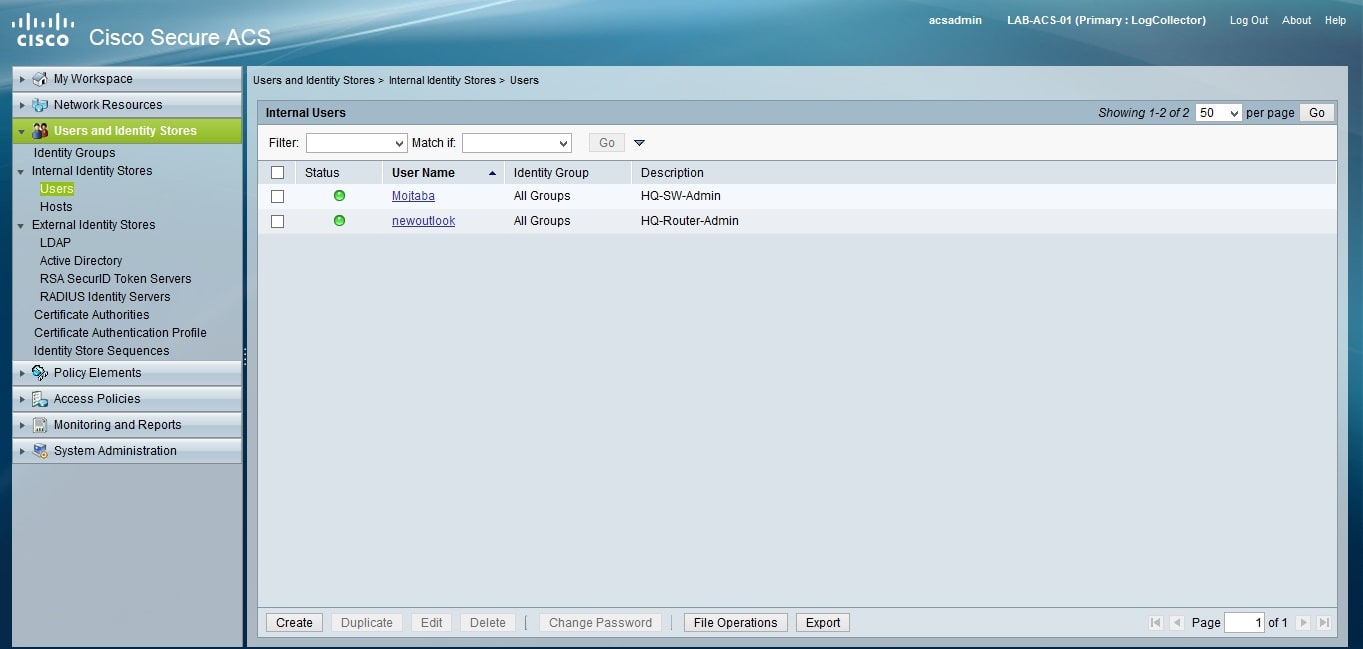
Task: Open Certificate Authorities
Action: click(x=91, y=315)
